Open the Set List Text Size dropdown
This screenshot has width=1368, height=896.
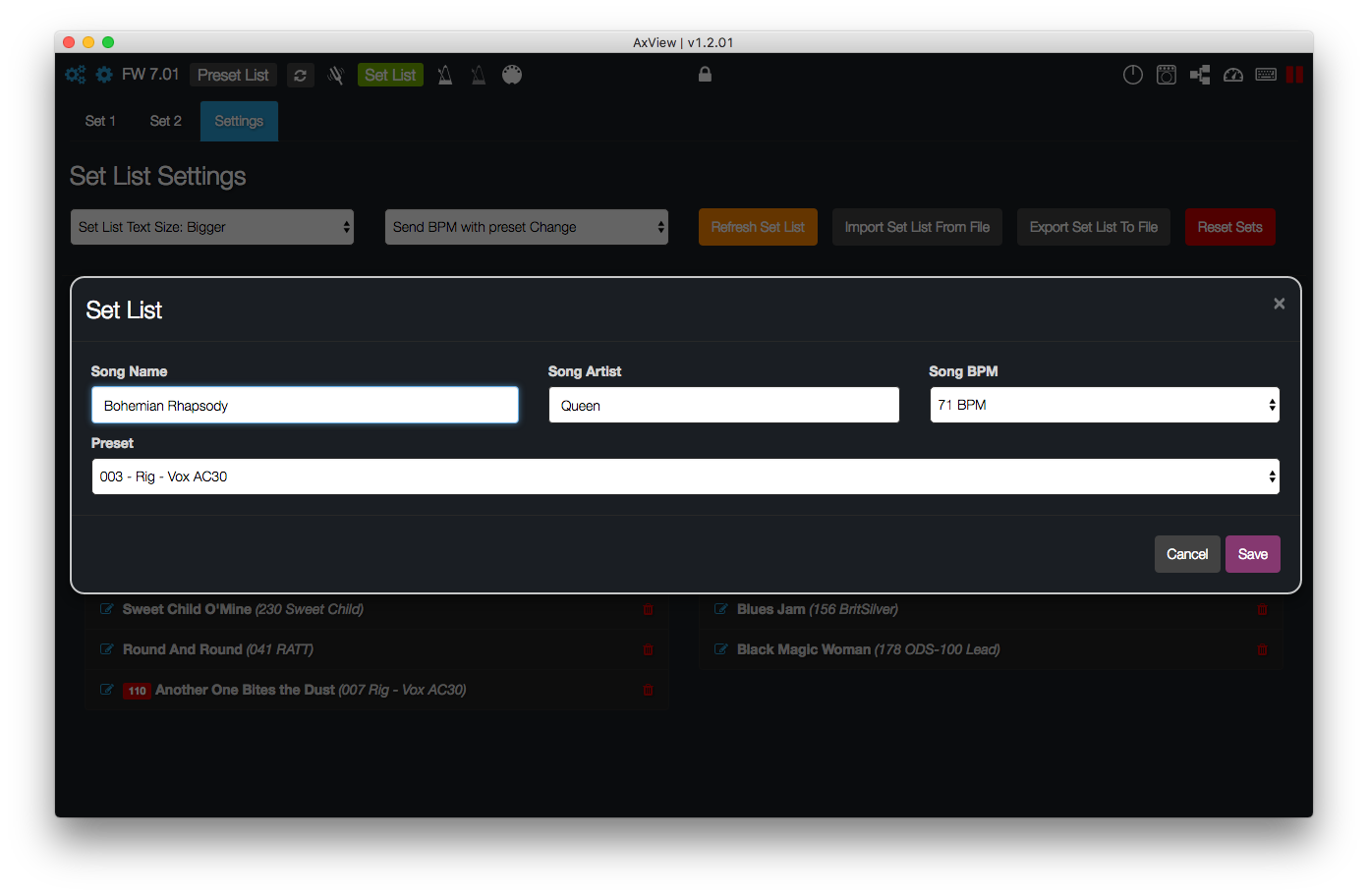tap(211, 227)
